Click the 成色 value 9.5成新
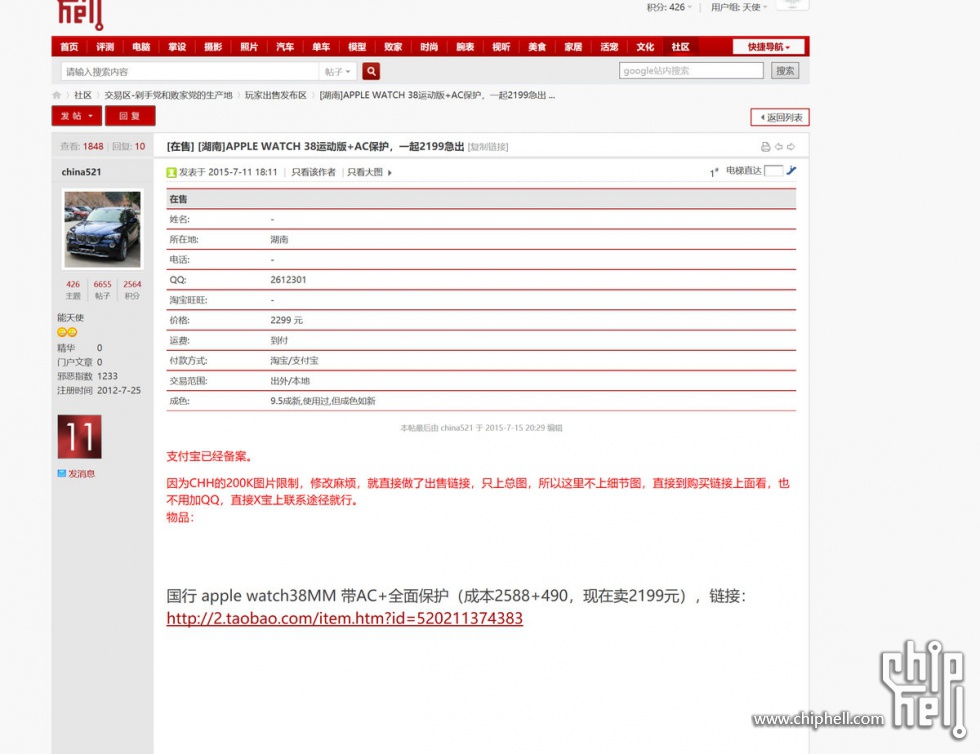This screenshot has width=980, height=754. click(322, 401)
